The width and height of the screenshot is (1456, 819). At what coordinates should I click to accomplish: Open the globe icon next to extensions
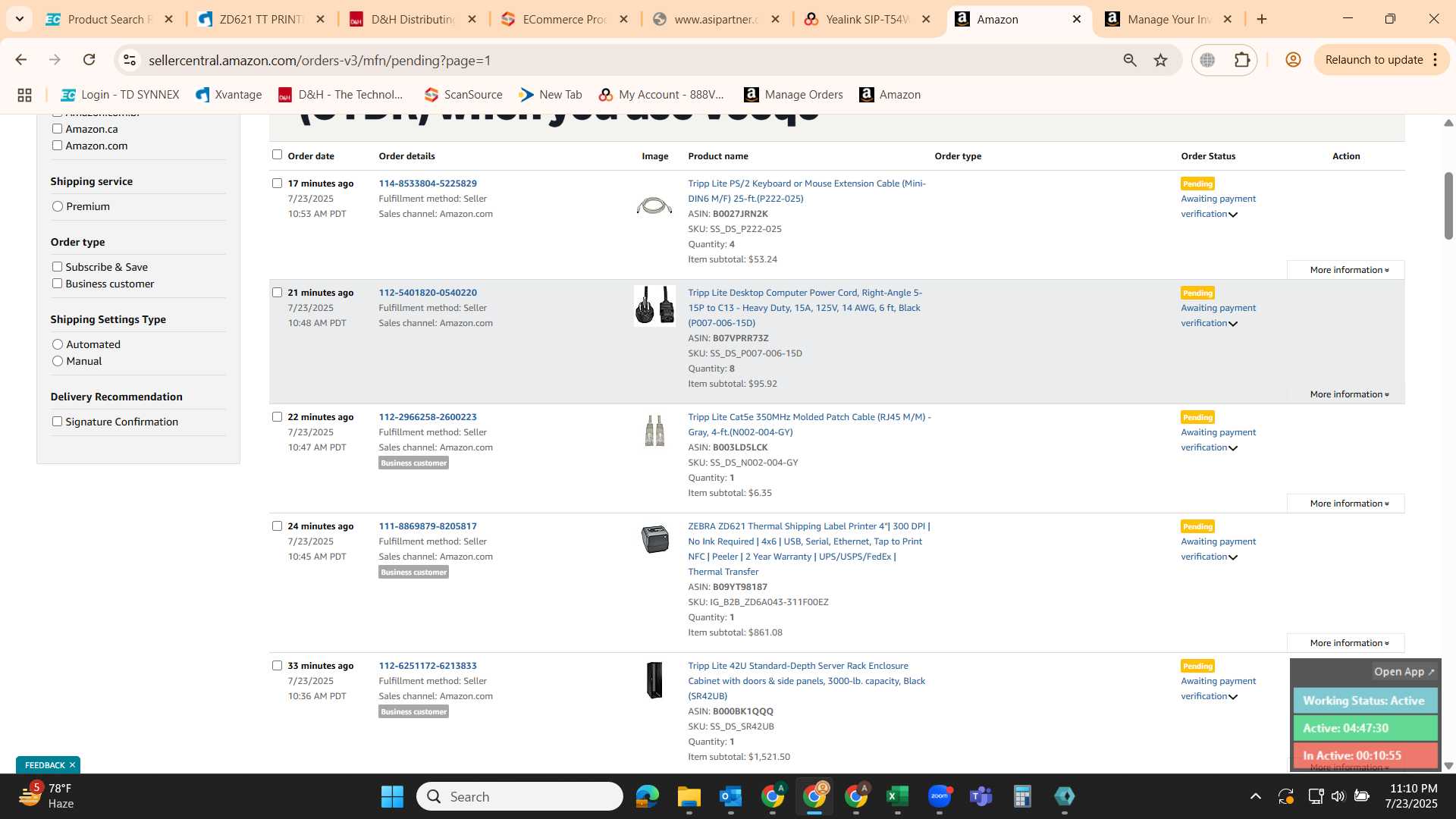point(1207,60)
